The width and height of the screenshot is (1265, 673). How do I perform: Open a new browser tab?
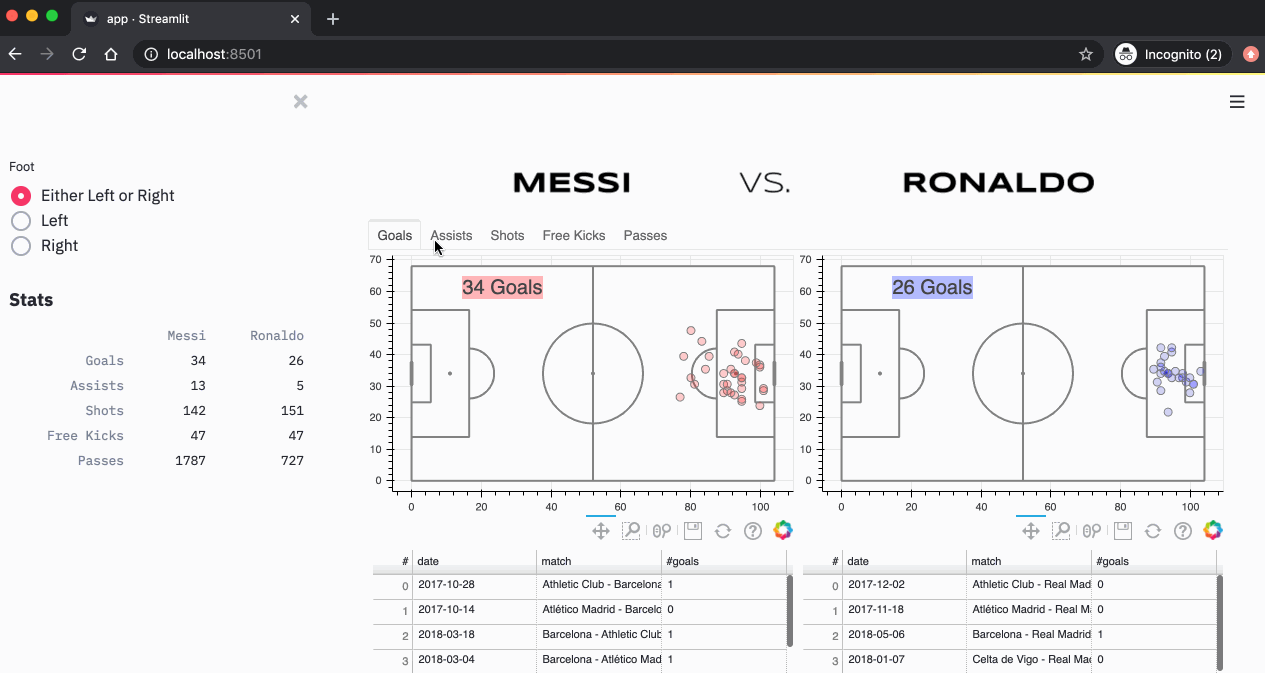point(333,19)
